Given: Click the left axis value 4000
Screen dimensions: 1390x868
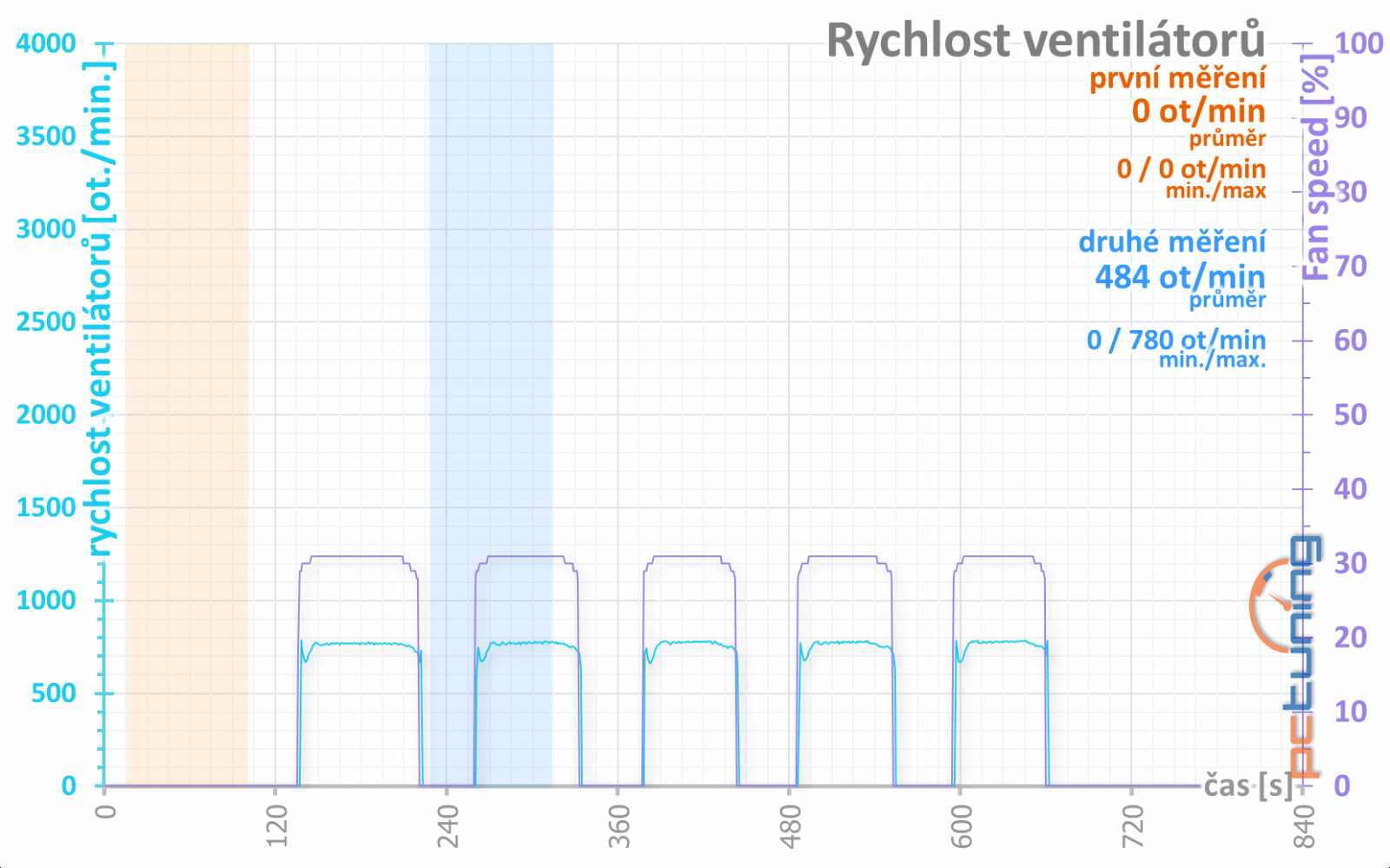Looking at the screenshot, I should coord(46,43).
